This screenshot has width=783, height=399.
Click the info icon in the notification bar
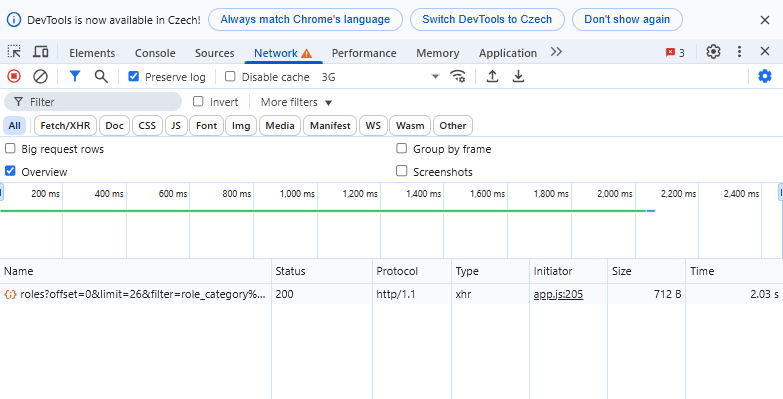pyautogui.click(x=14, y=20)
